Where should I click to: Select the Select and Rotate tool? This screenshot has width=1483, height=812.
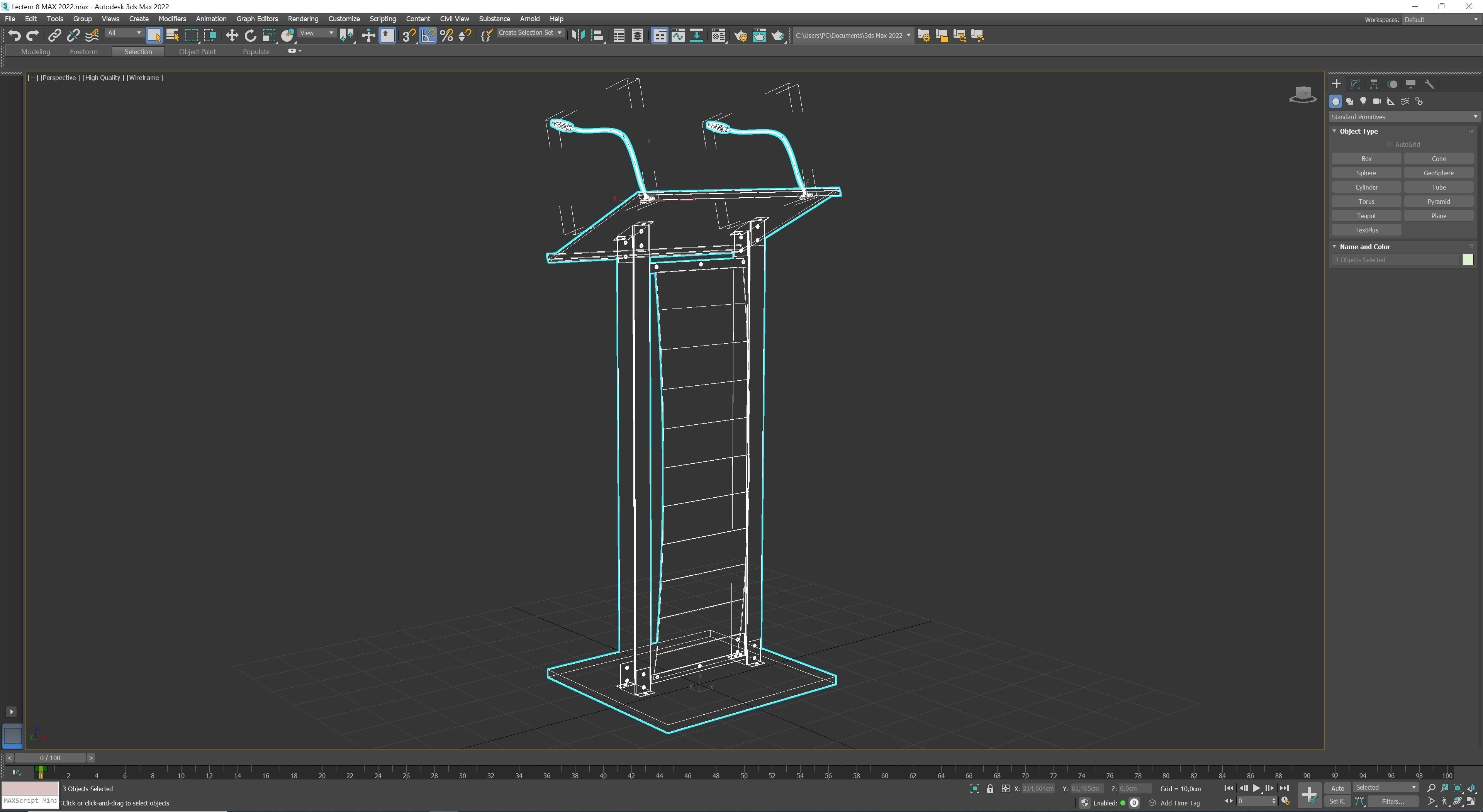click(x=250, y=35)
